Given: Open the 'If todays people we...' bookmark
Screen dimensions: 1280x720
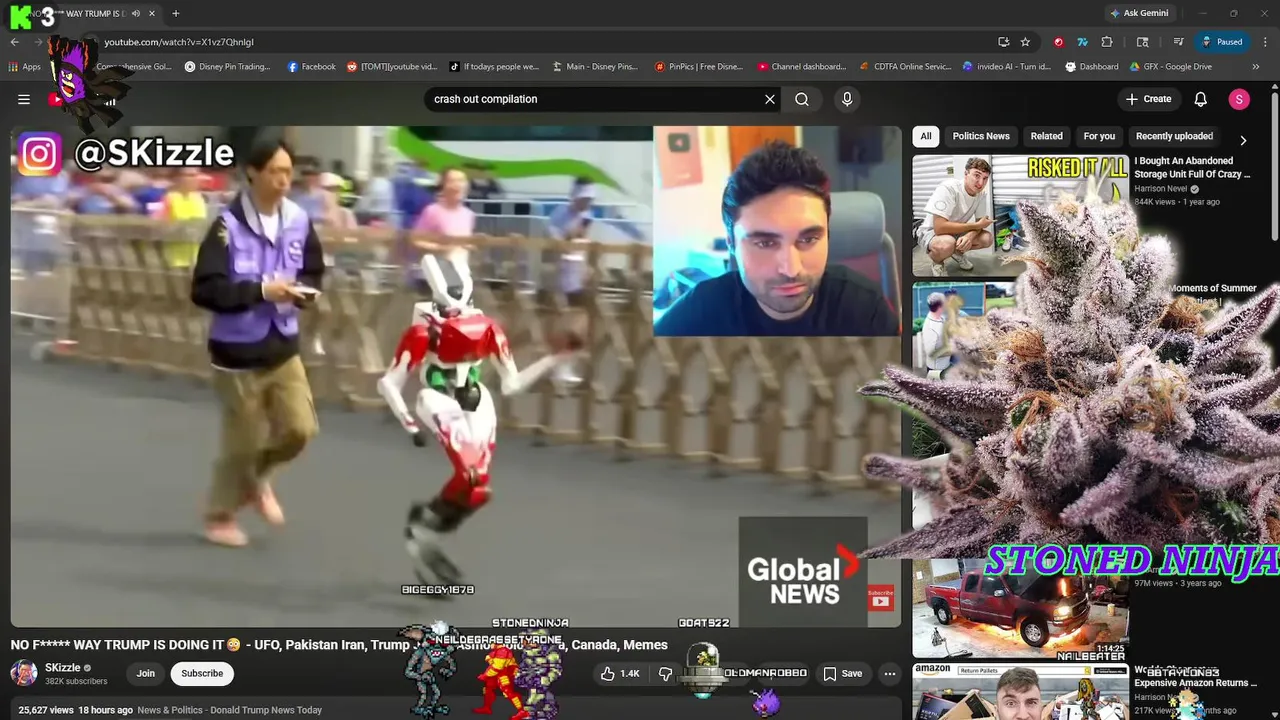Looking at the screenshot, I should (x=494, y=67).
